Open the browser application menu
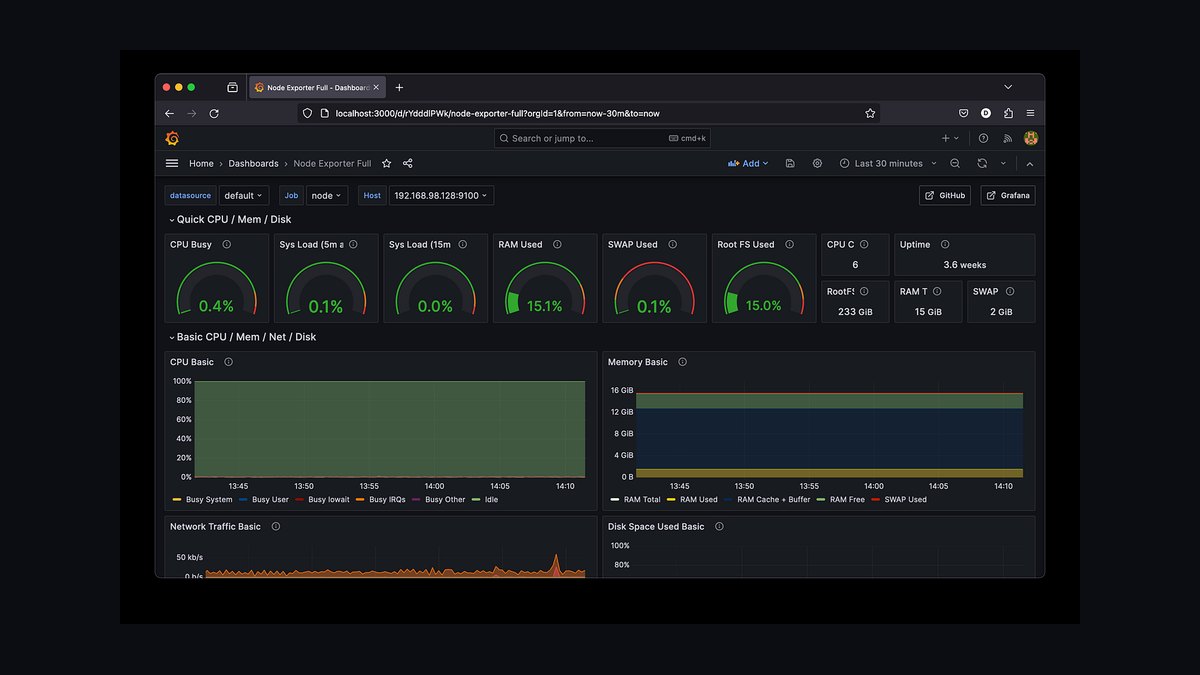This screenshot has height=675, width=1200. pyautogui.click(x=1030, y=113)
